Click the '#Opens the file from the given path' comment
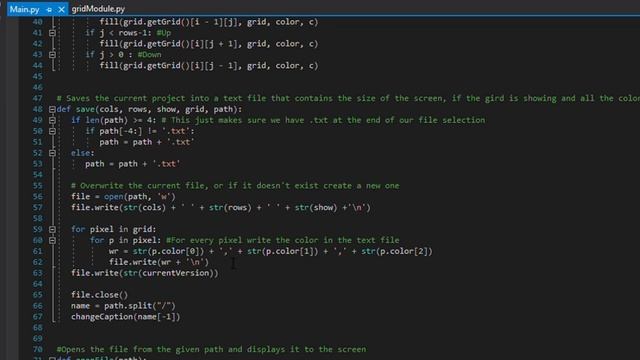The height and width of the screenshot is (360, 640). 211,349
